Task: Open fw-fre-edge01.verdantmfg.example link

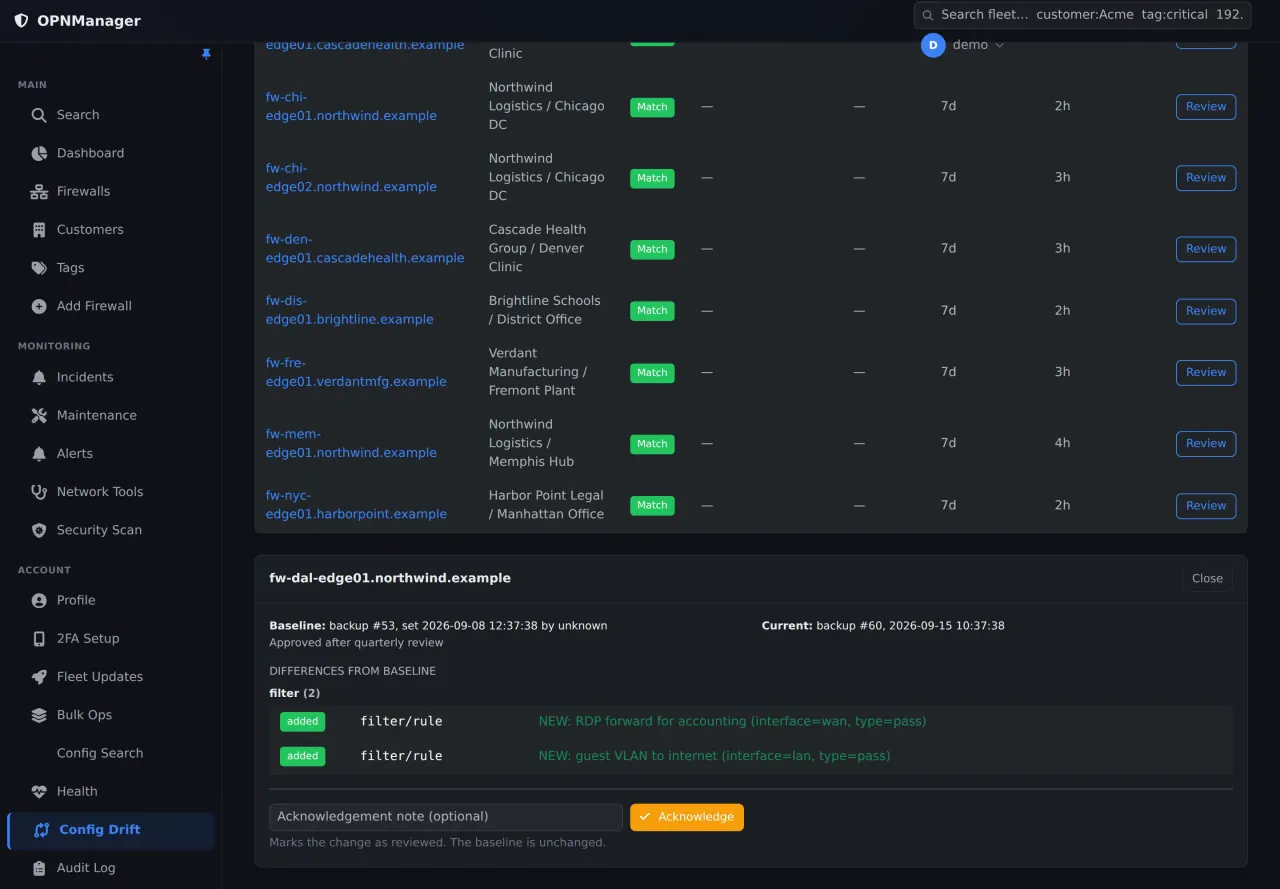Action: click(x=356, y=372)
